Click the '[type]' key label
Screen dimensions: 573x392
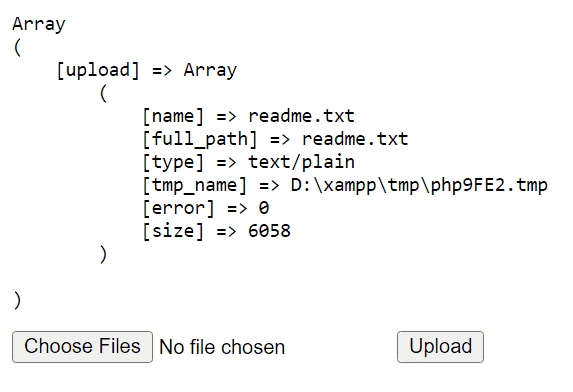tap(173, 162)
